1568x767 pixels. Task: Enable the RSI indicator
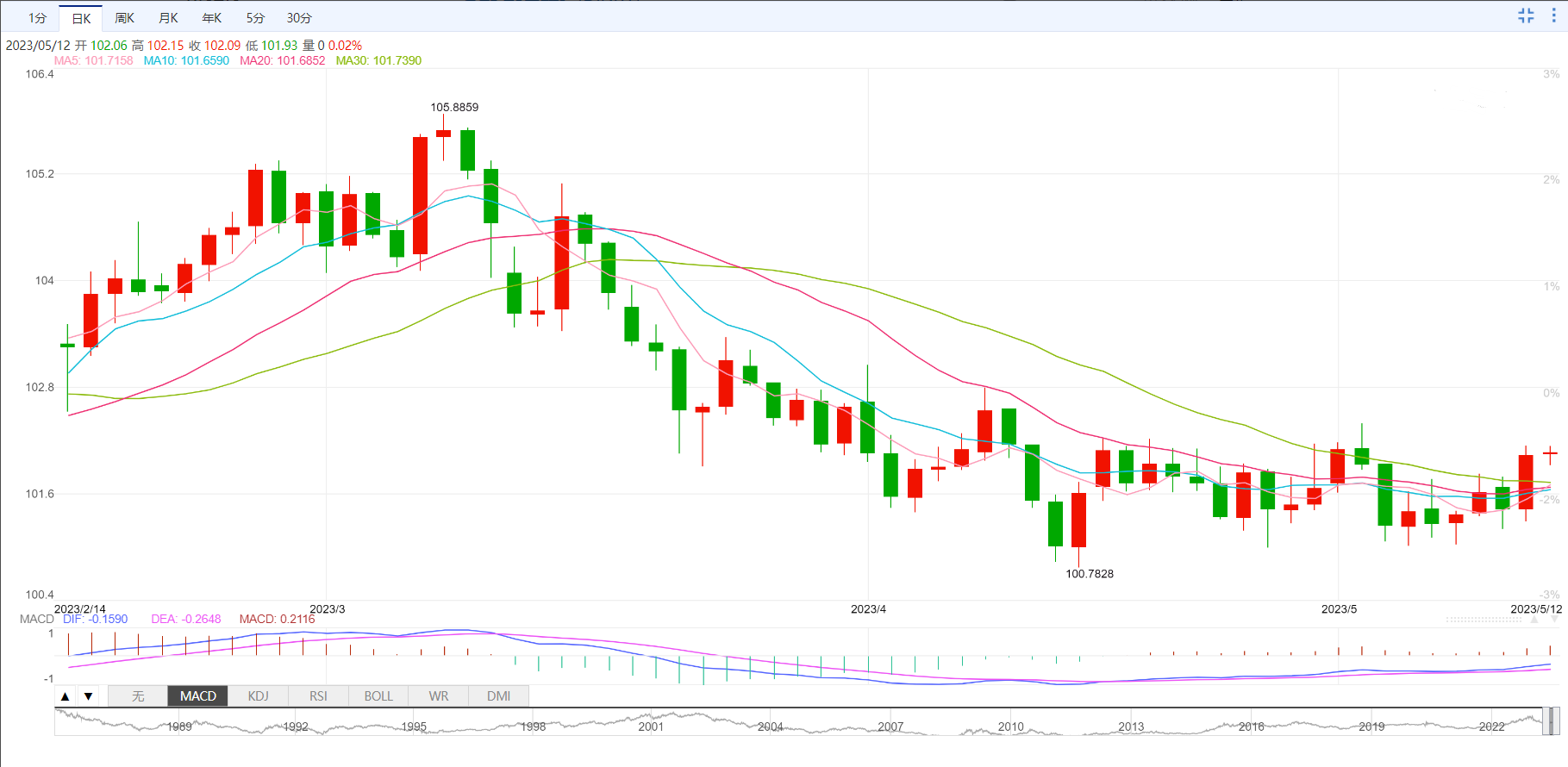(x=318, y=696)
